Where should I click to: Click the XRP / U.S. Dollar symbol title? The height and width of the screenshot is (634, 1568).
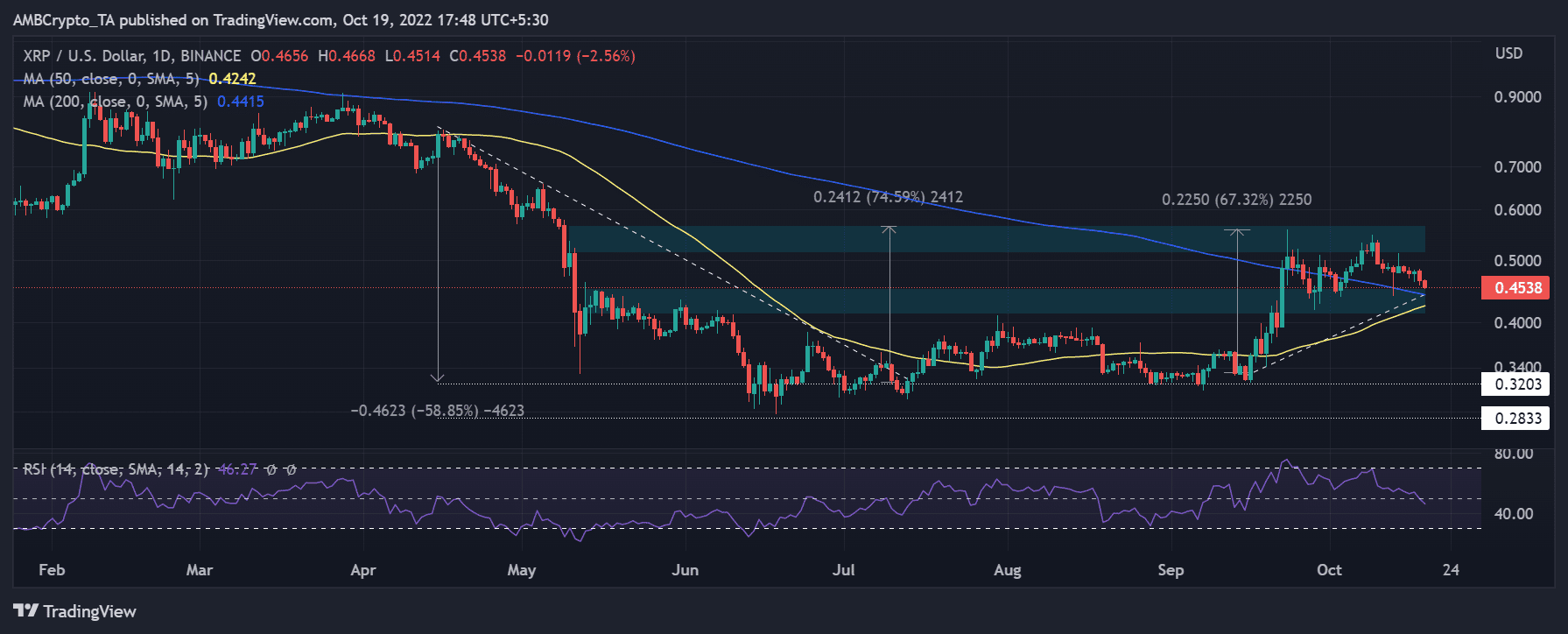(x=132, y=56)
